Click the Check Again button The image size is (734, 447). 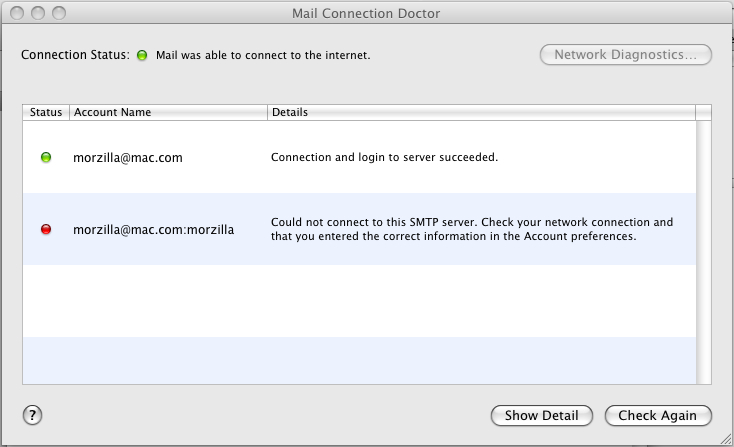[x=658, y=416]
